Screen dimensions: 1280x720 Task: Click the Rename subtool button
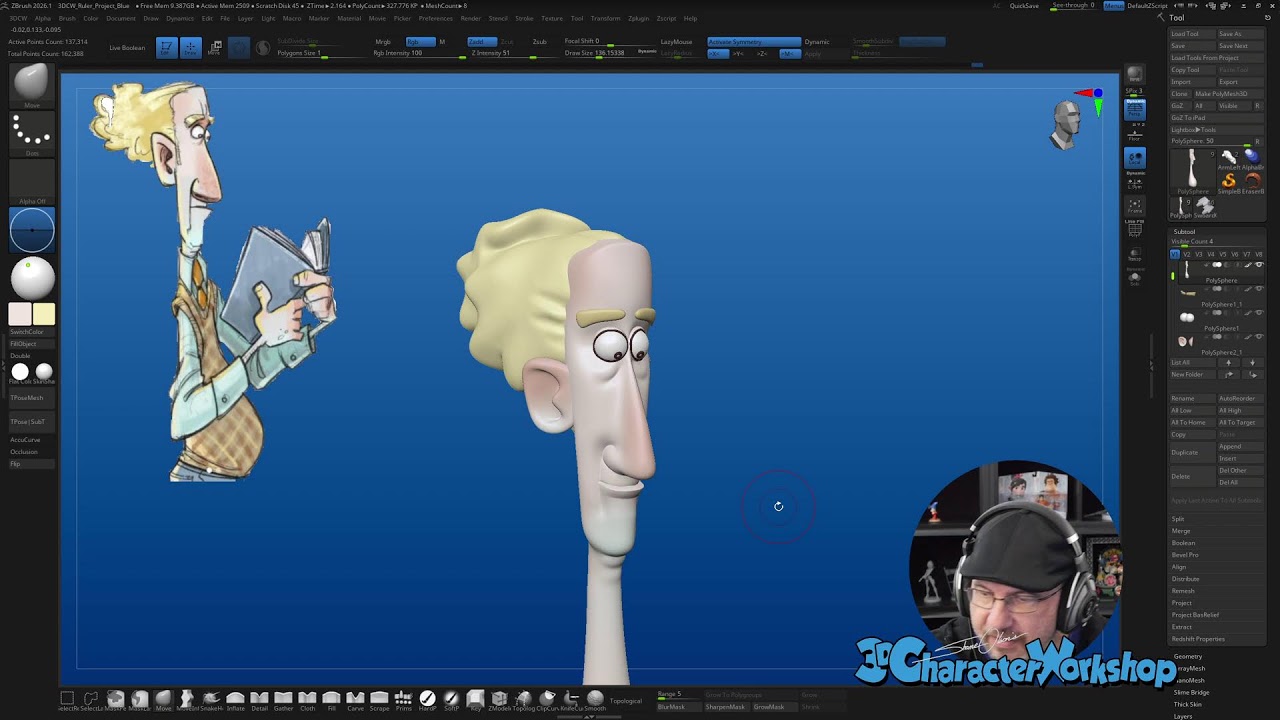click(x=1192, y=398)
